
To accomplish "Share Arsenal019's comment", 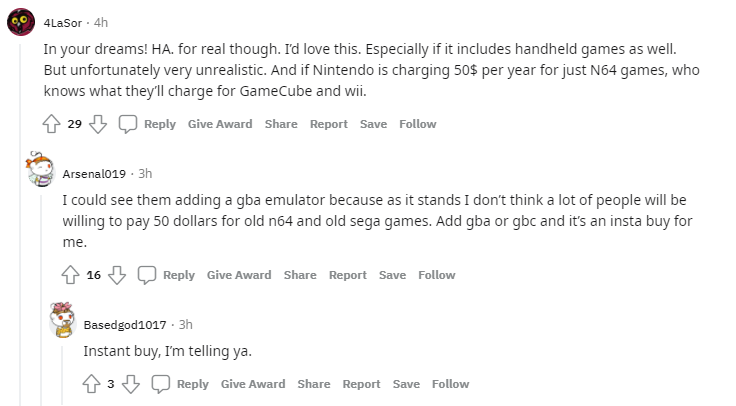I will (300, 275).
